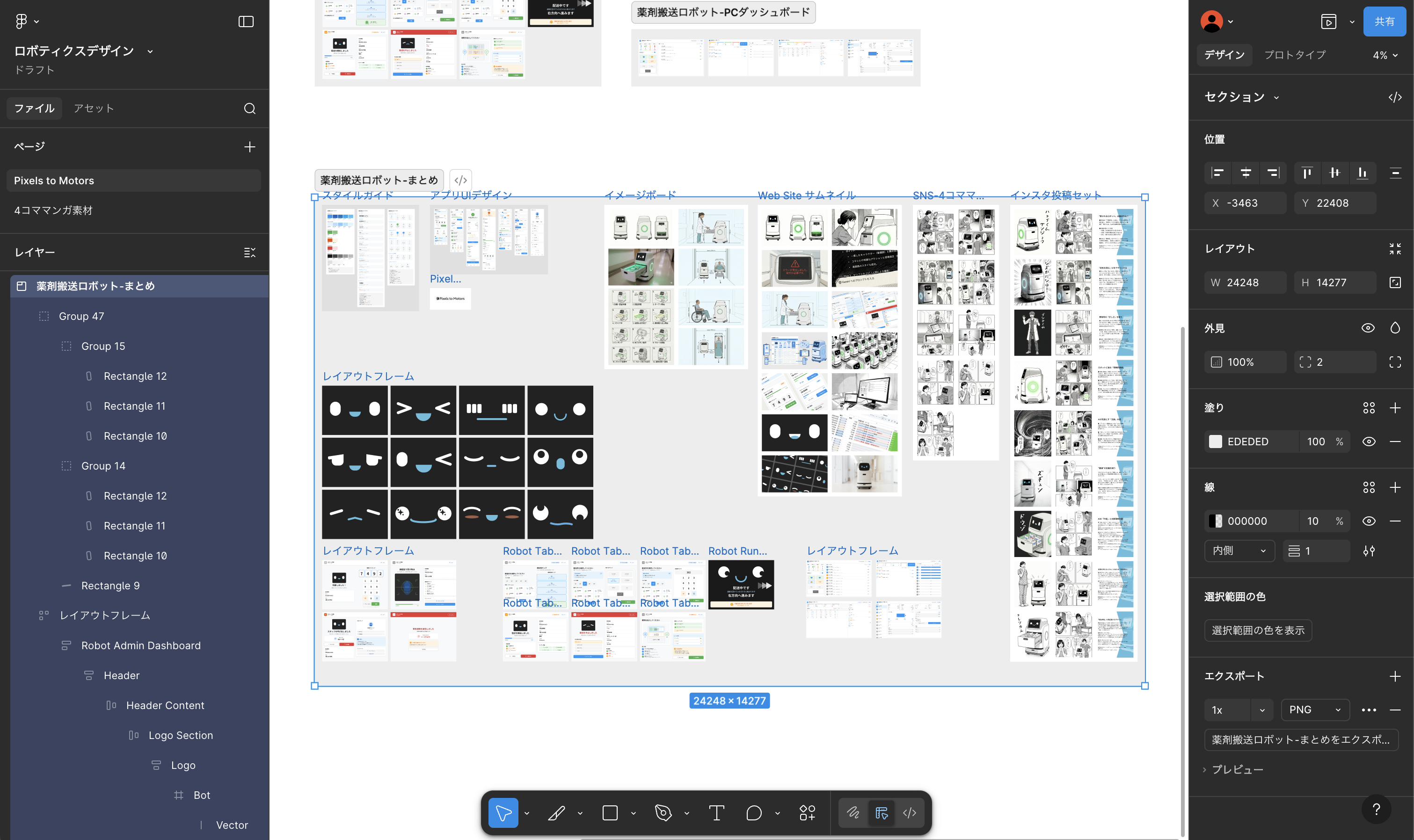Toggle the left sidebar panel icon
The image size is (1414, 840).
click(246, 22)
